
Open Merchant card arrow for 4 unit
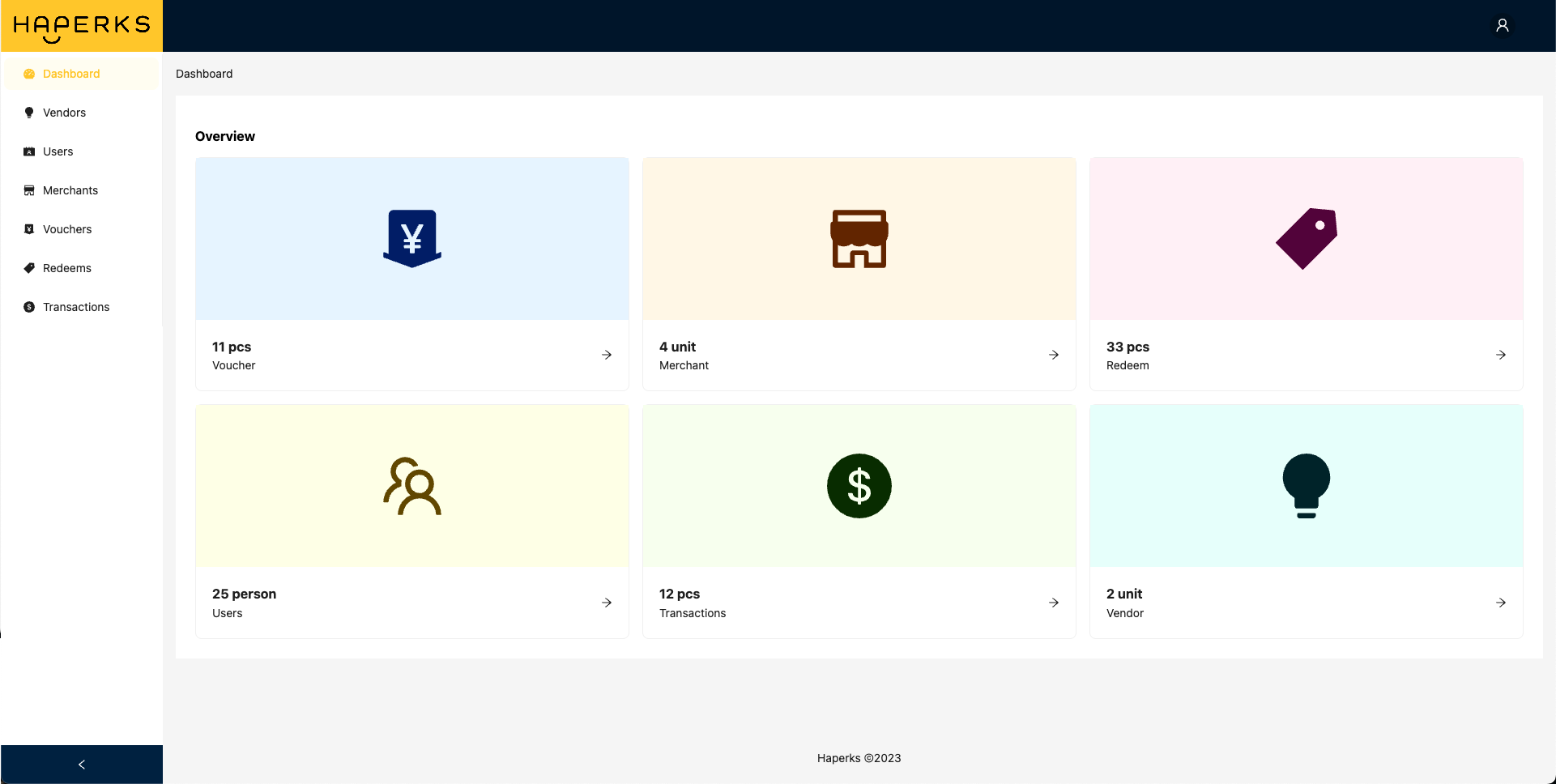pos(1054,355)
